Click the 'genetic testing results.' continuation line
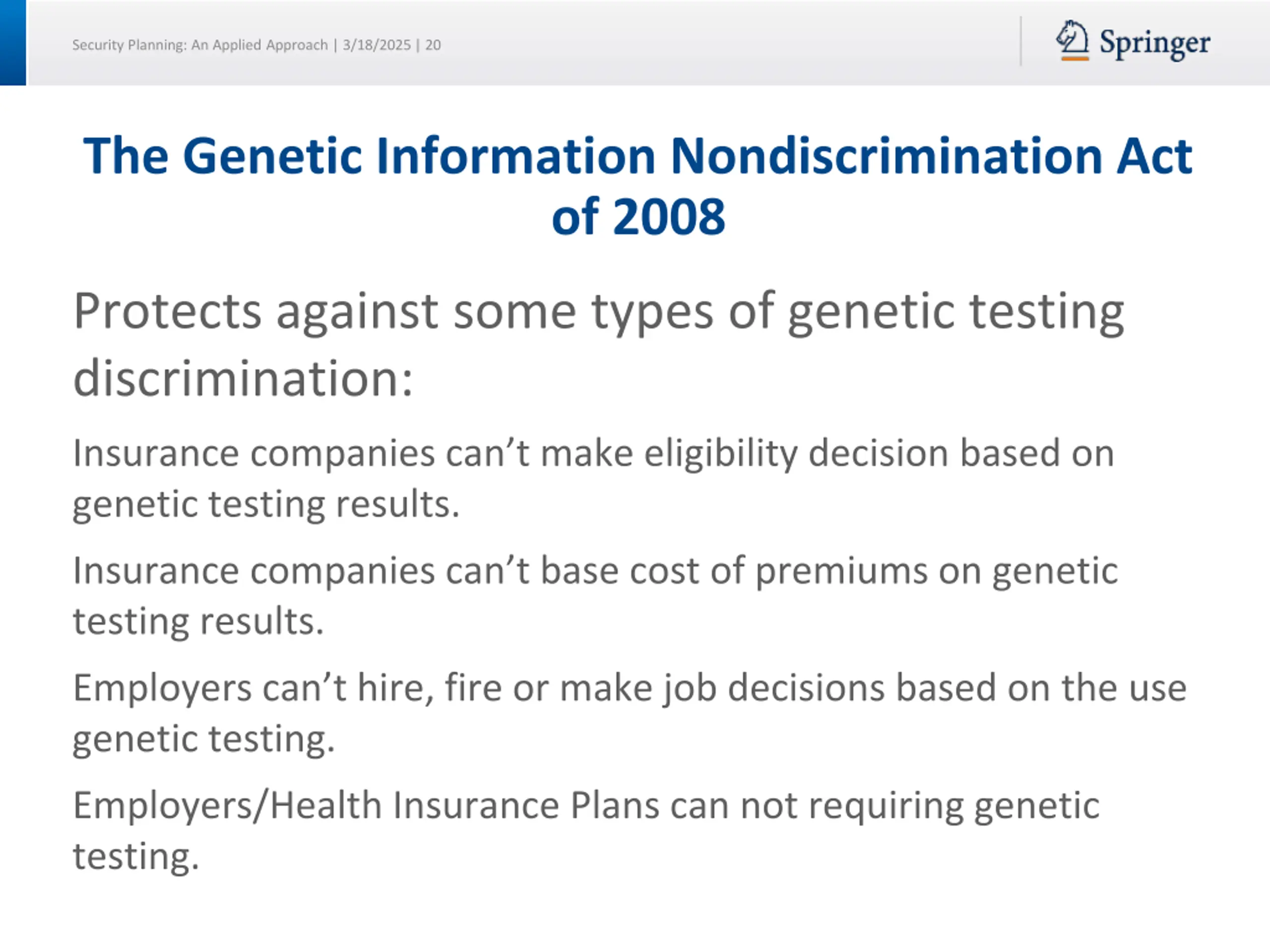The width and height of the screenshot is (1270, 952). pyautogui.click(x=266, y=504)
